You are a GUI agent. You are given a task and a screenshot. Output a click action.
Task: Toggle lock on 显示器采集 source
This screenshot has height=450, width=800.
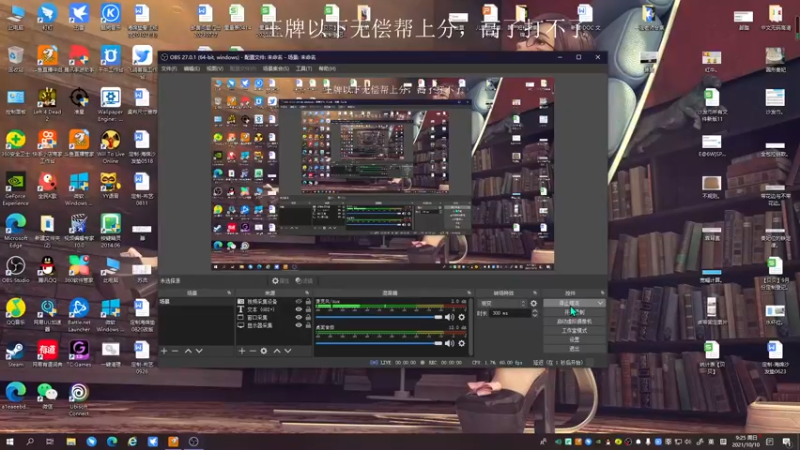308,325
